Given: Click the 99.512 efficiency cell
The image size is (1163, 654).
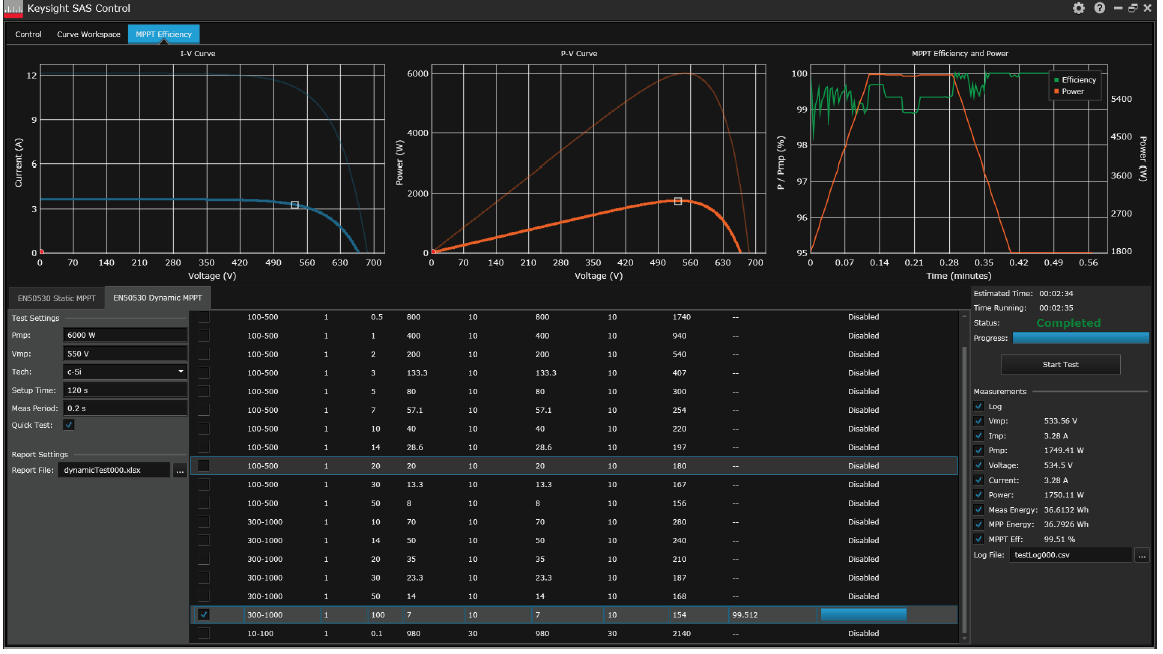Looking at the screenshot, I should click(x=745, y=615).
